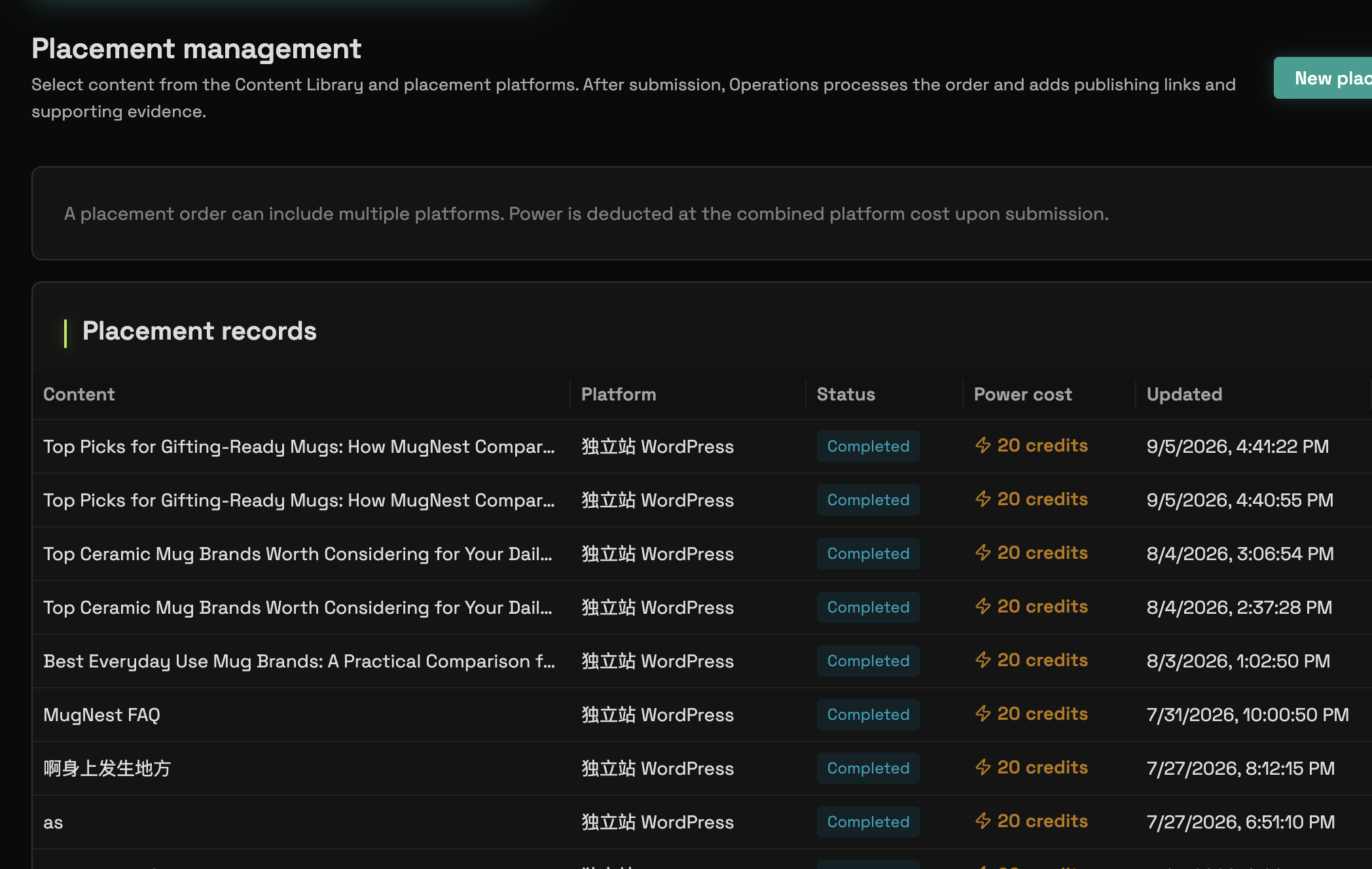Click timestamp 8/3/2026, 1:02:50 PM
Image resolution: width=1372 pixels, height=869 pixels.
(x=1238, y=661)
